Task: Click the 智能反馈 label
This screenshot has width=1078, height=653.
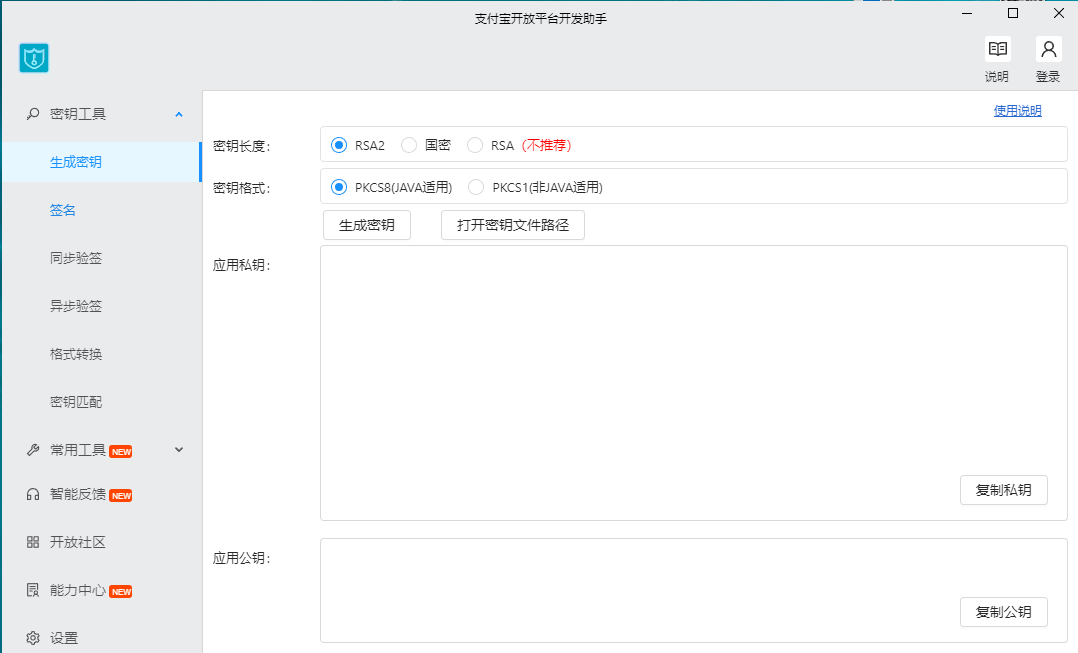Action: coord(78,494)
